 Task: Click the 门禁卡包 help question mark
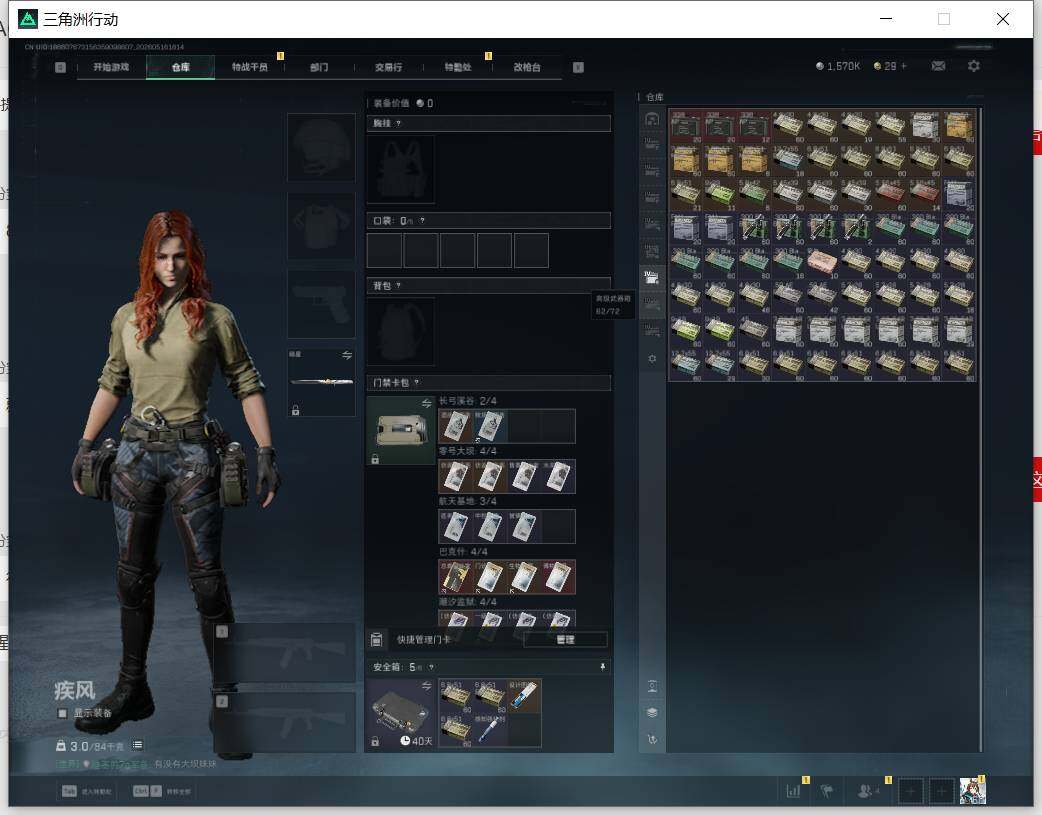tap(417, 383)
